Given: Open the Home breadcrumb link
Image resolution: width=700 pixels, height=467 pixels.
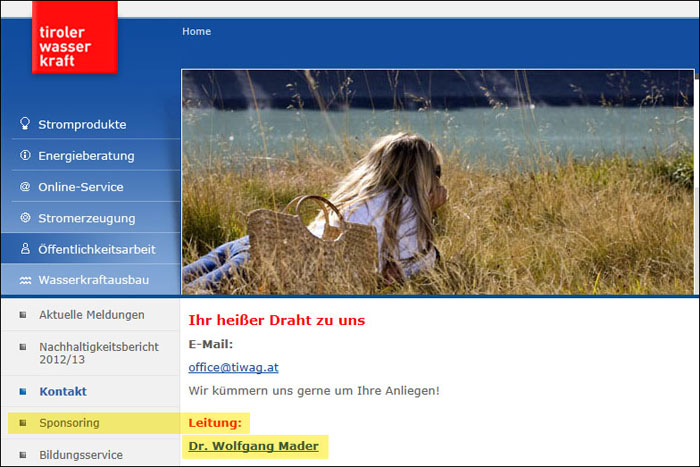Looking at the screenshot, I should click(x=196, y=32).
